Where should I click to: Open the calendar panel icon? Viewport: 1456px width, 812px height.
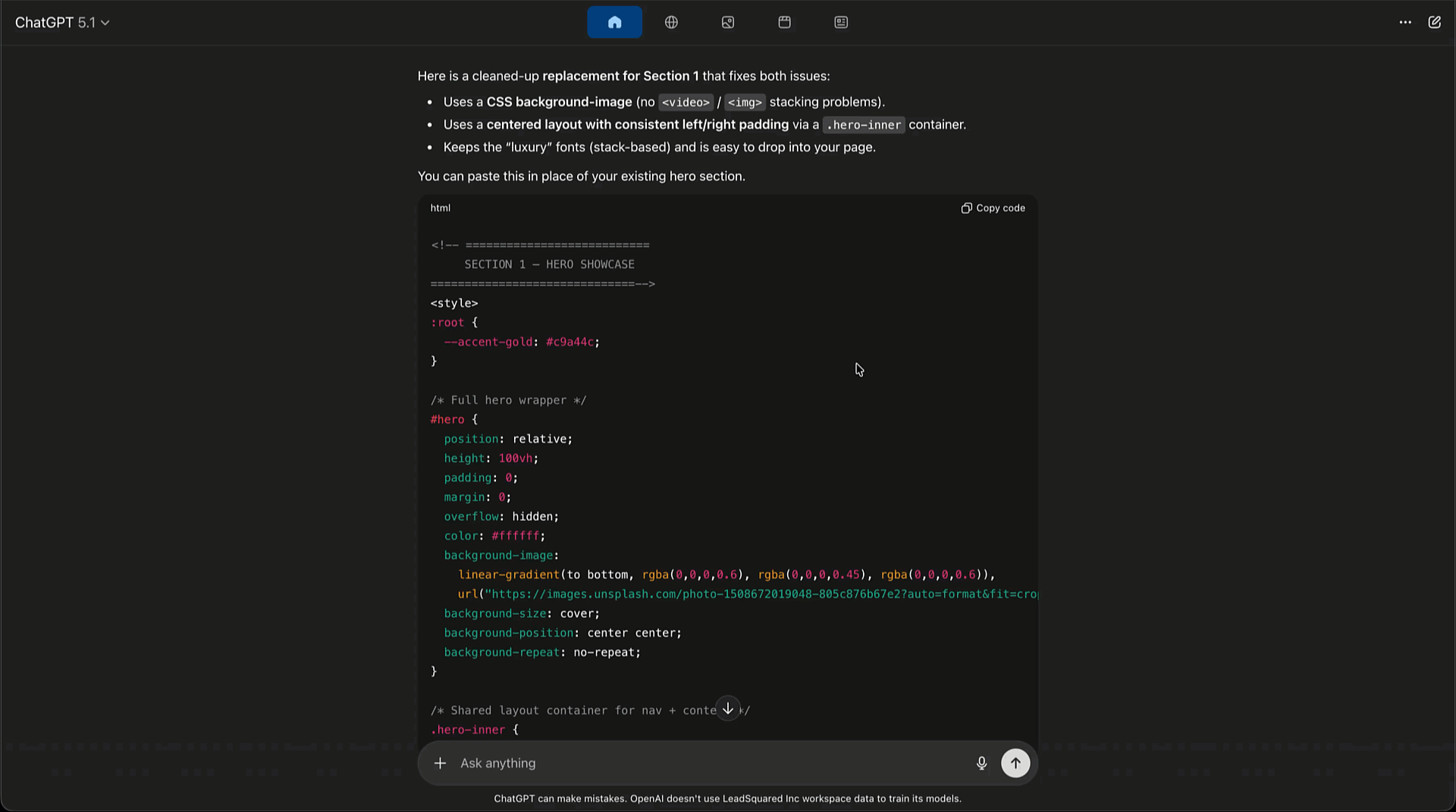click(783, 22)
